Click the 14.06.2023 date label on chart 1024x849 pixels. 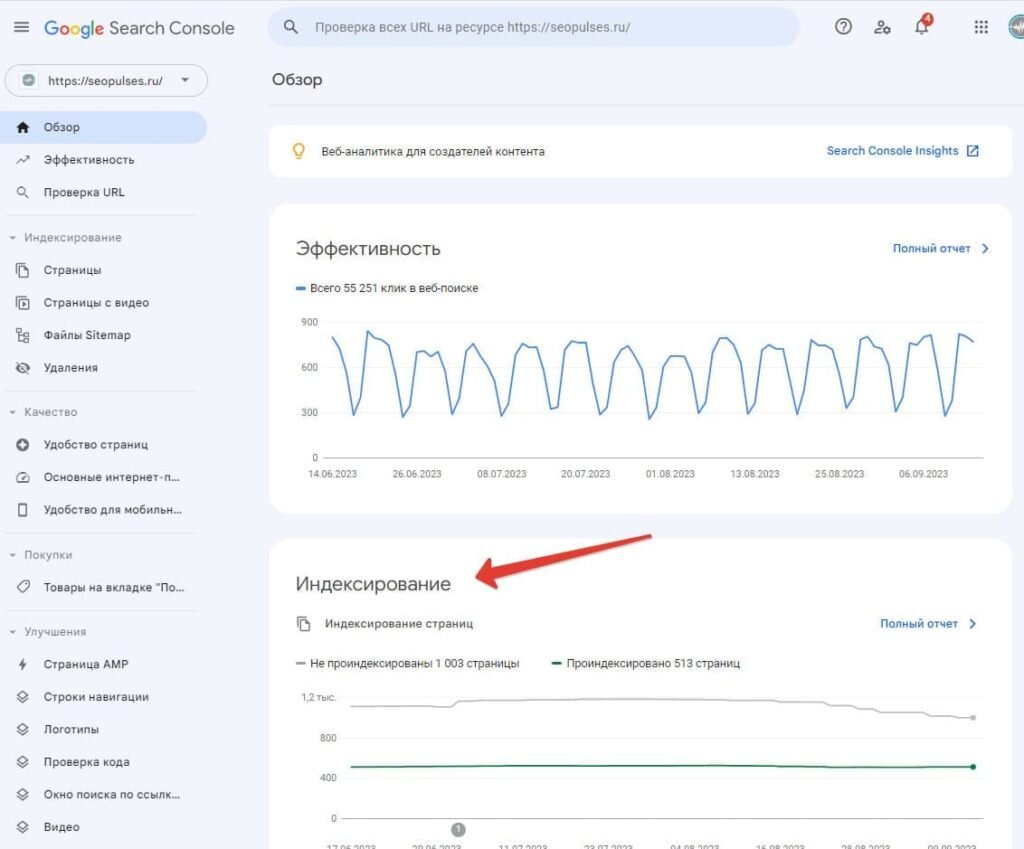tap(332, 473)
